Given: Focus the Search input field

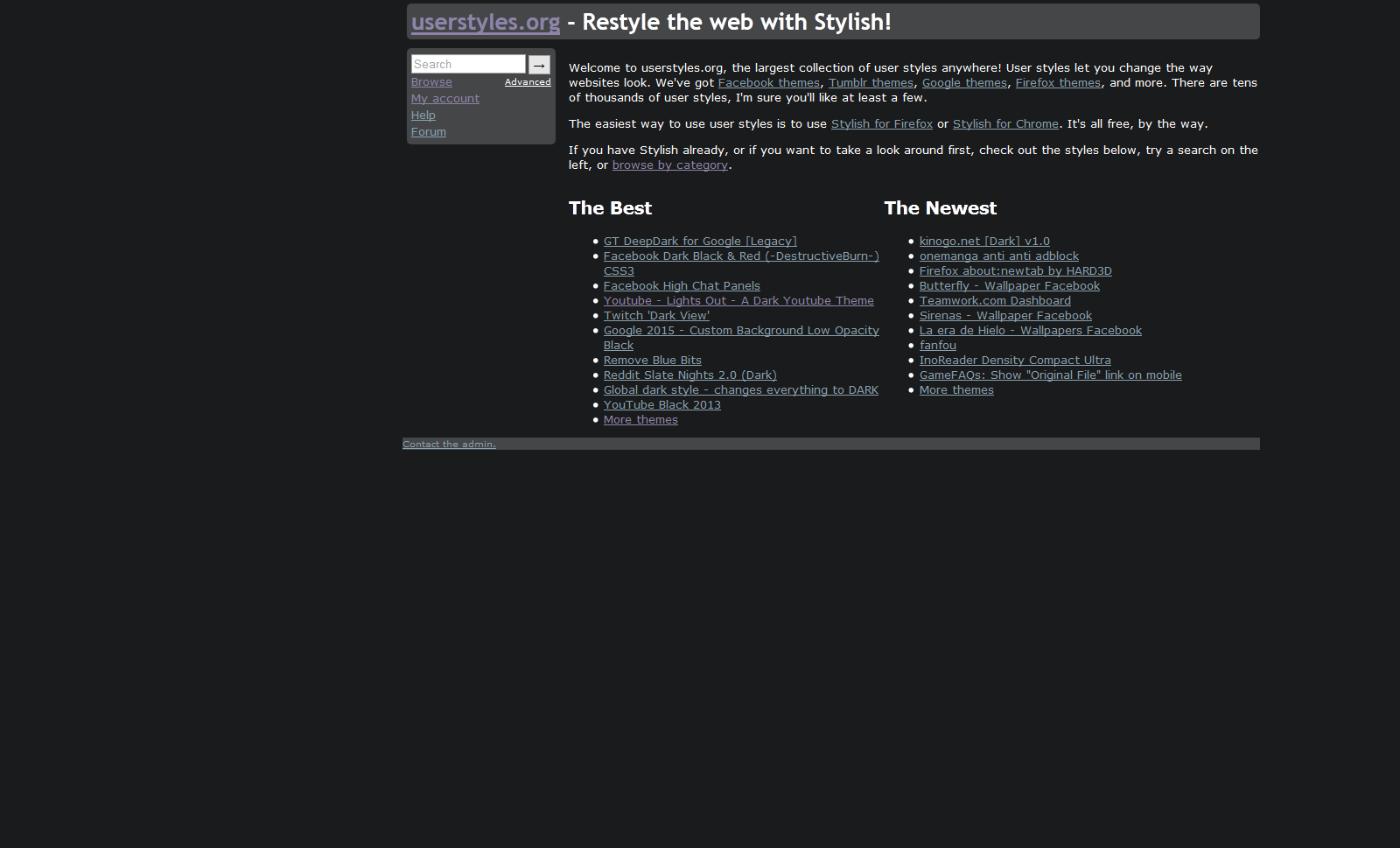Looking at the screenshot, I should point(468,64).
